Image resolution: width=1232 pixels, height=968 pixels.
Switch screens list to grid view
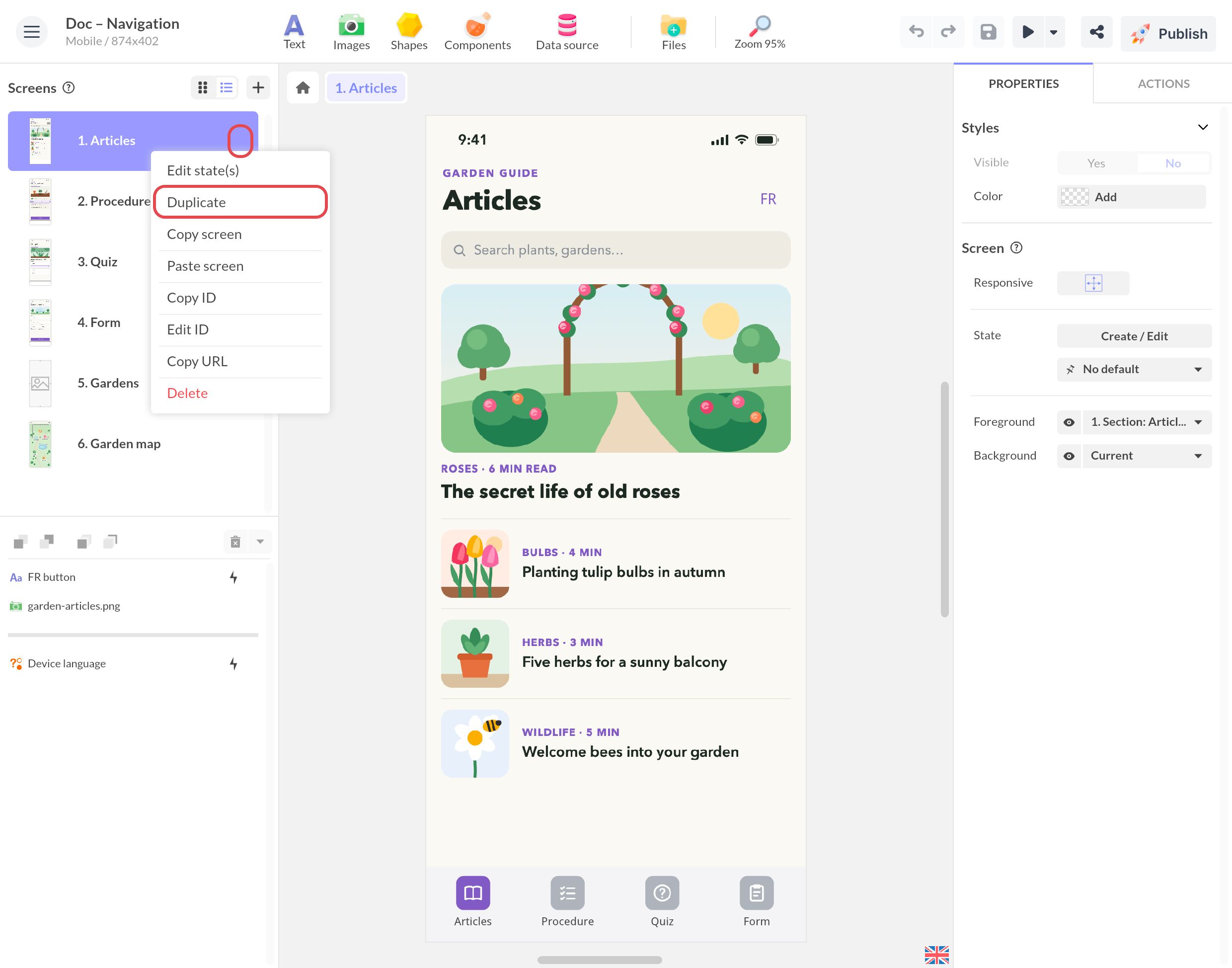pyautogui.click(x=203, y=87)
